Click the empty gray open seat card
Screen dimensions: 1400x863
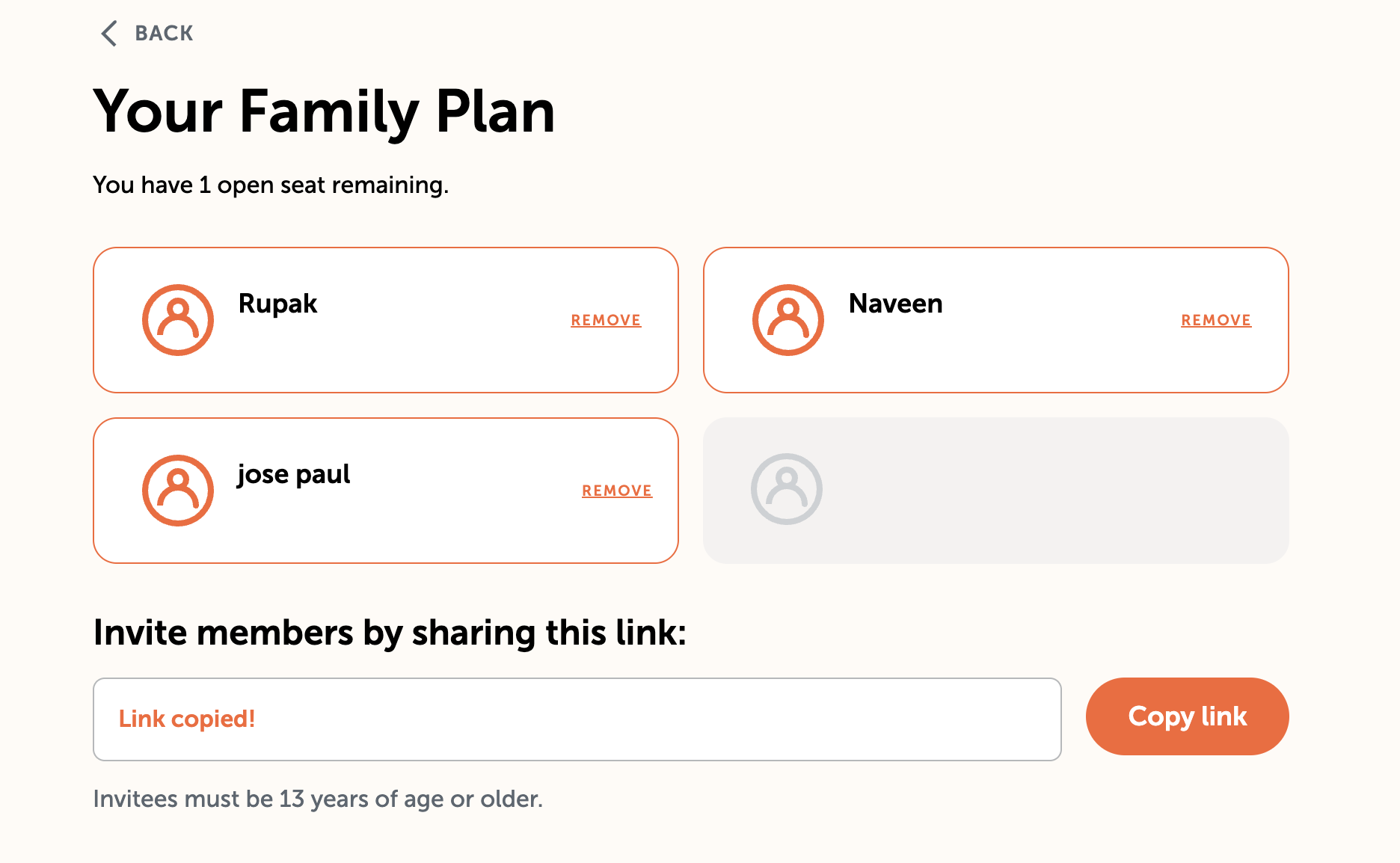pos(1047,491)
